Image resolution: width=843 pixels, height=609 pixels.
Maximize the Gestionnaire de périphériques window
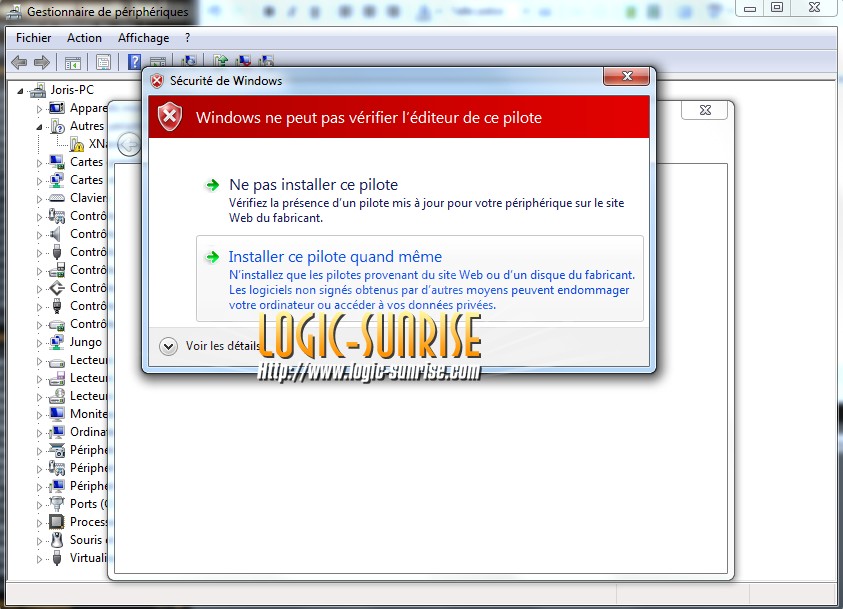click(777, 8)
